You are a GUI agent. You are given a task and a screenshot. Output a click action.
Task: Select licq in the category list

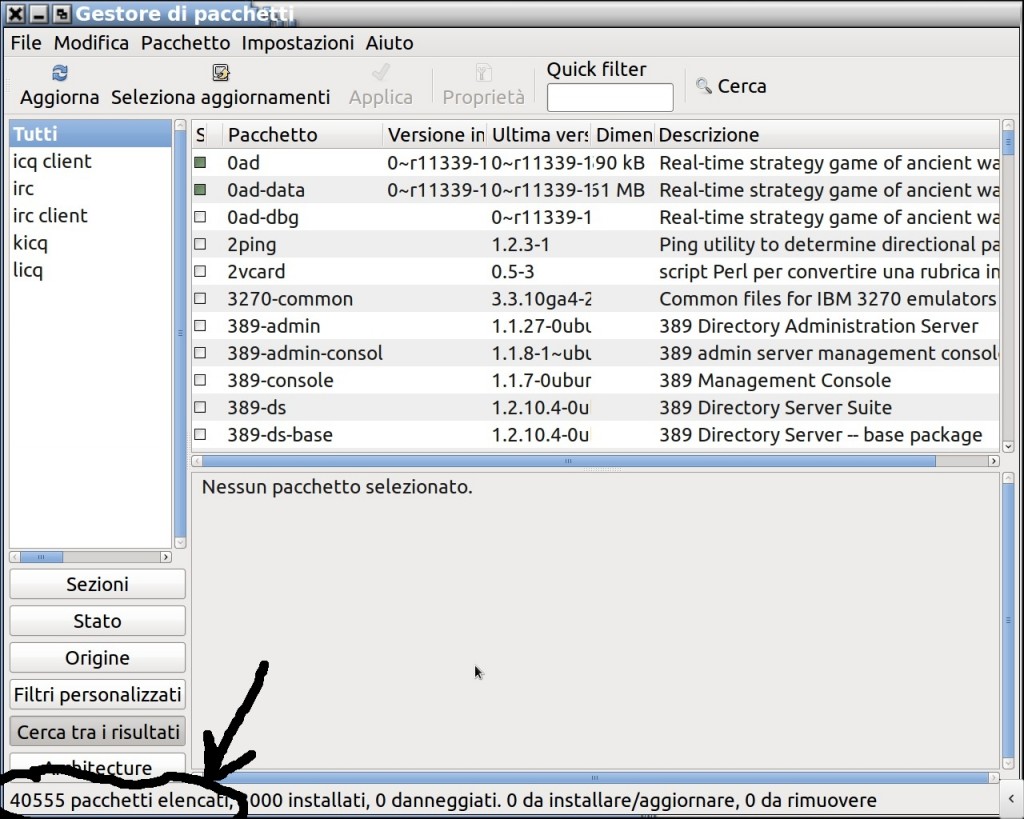pos(90,270)
